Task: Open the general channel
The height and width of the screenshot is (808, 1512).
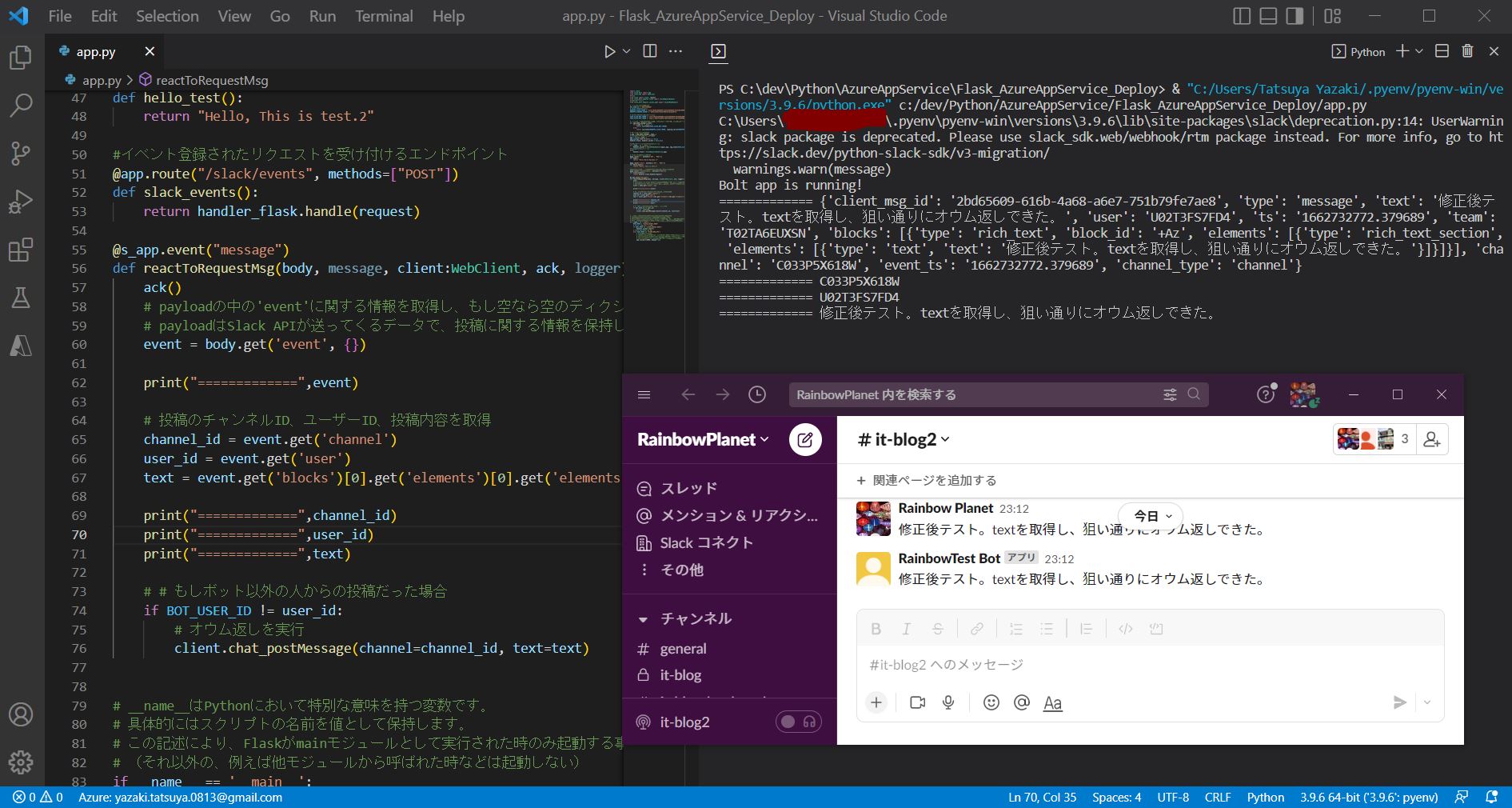Action: (683, 649)
